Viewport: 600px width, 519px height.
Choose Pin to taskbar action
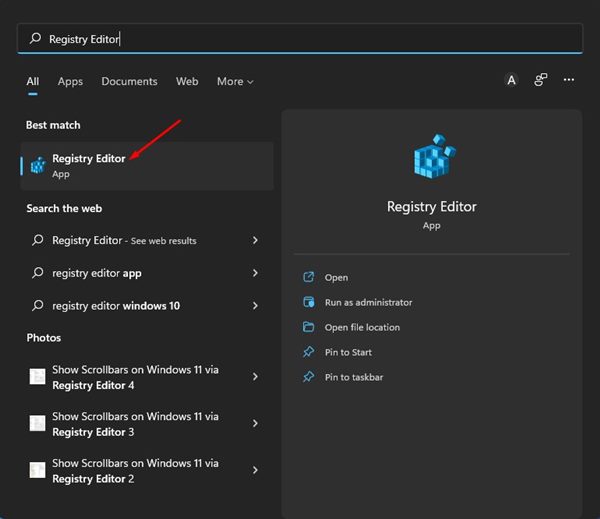coord(354,377)
